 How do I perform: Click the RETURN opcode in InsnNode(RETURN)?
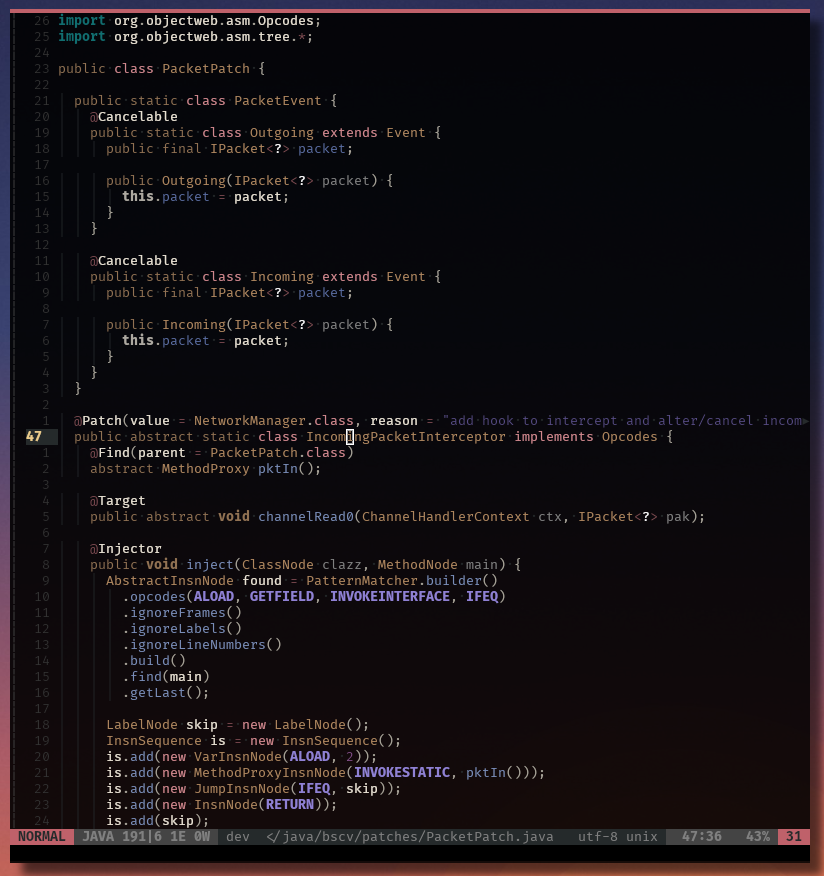point(290,804)
